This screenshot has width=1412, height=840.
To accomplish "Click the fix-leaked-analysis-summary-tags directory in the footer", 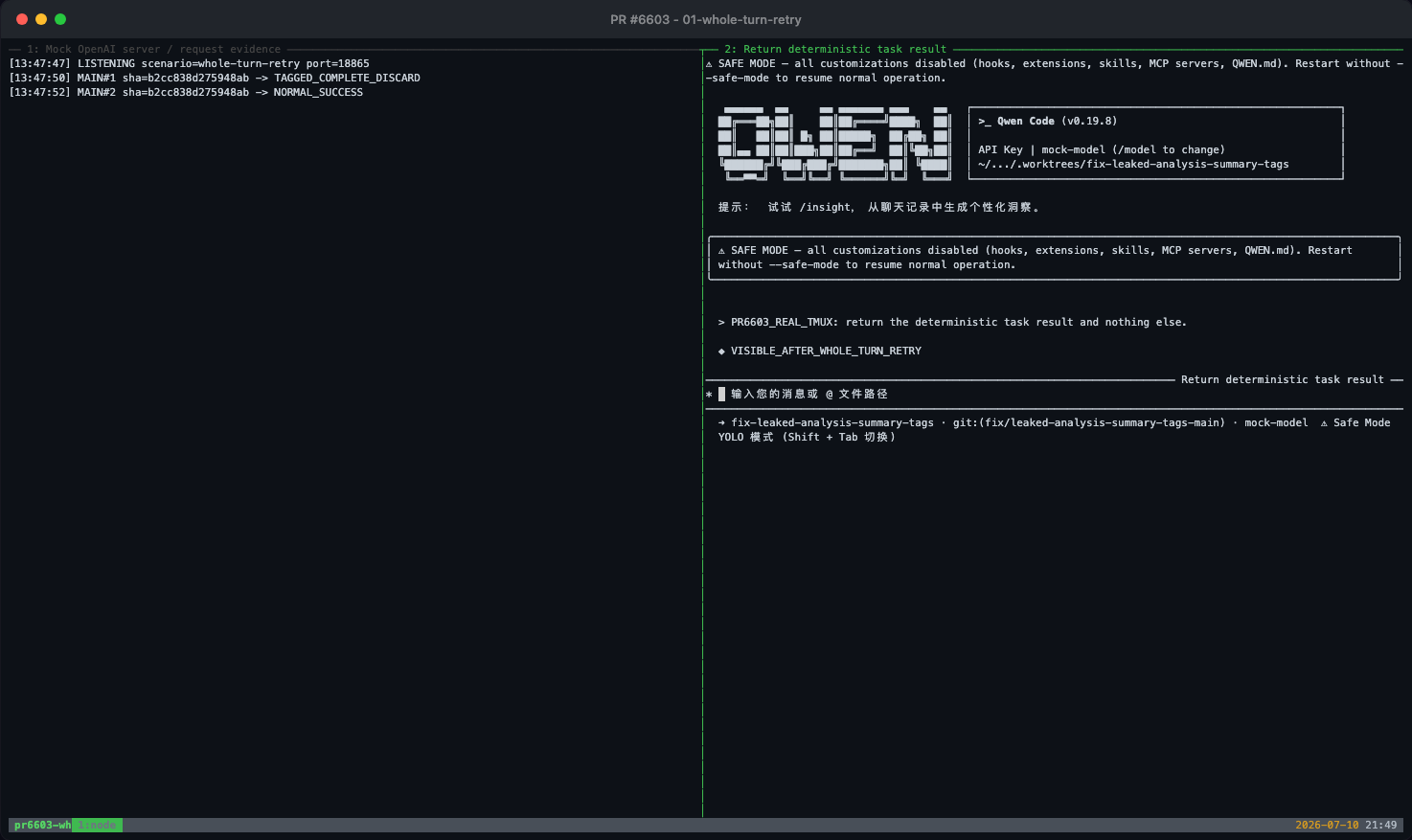I will coord(832,422).
